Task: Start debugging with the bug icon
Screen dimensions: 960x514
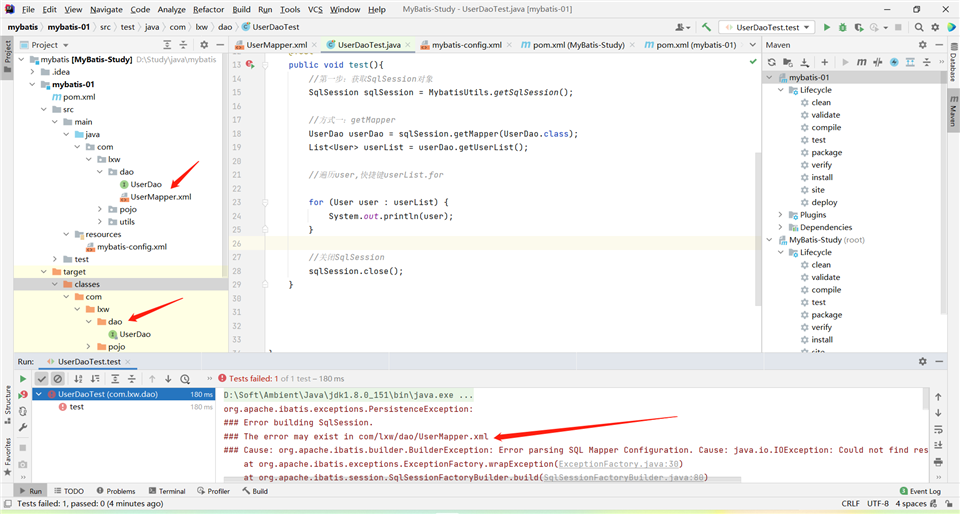Action: tap(843, 27)
